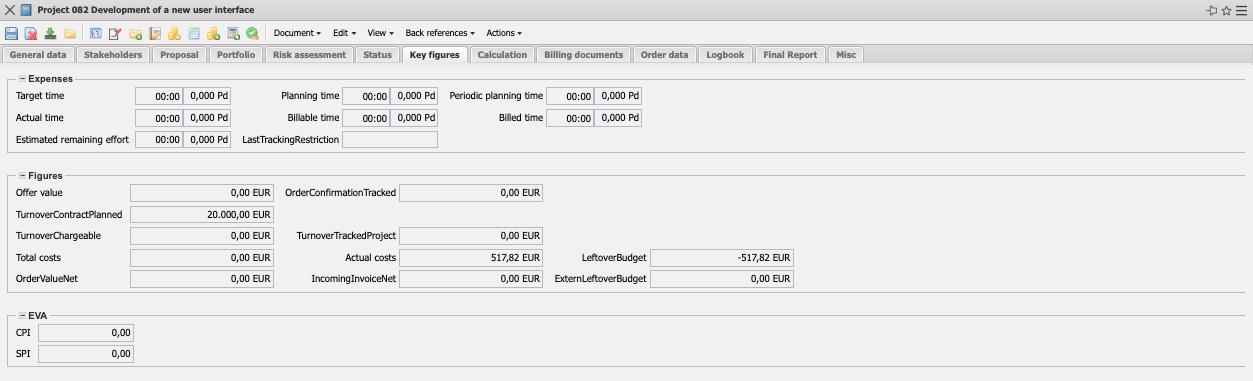This screenshot has height=381, width=1253.
Task: Click the yellow folder toolbar icon
Action: tap(69, 33)
